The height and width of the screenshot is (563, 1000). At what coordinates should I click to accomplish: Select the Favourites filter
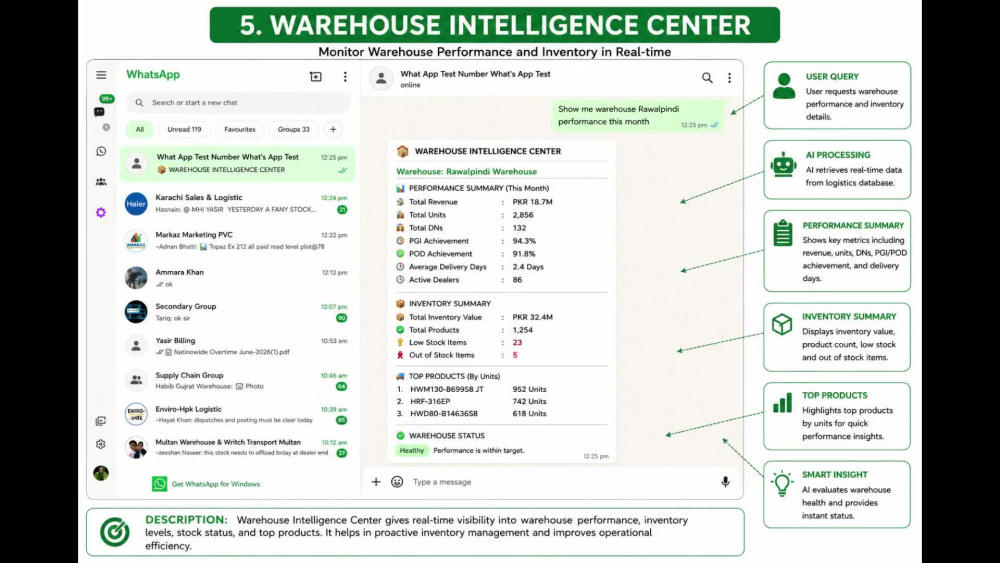point(240,129)
